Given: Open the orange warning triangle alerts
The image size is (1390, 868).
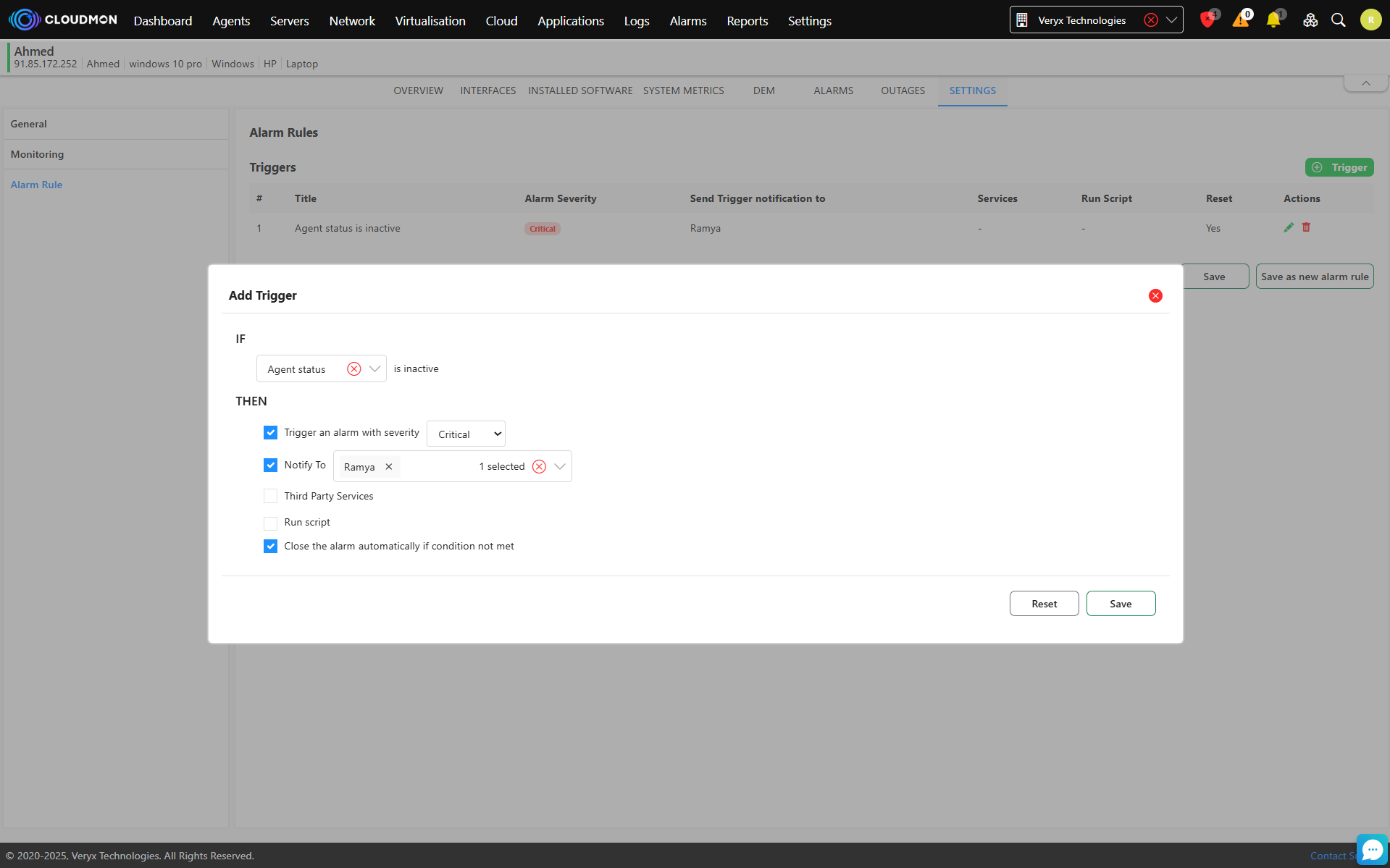Looking at the screenshot, I should 1240,20.
